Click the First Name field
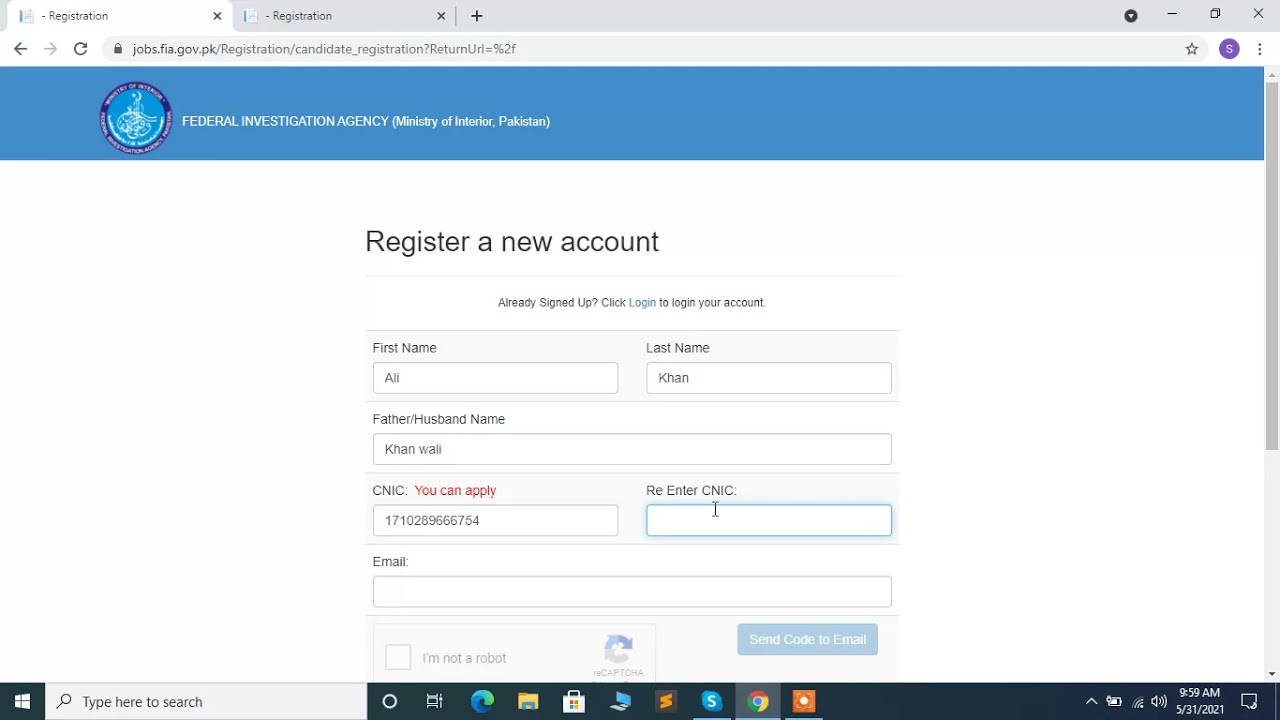1280x720 pixels. (x=495, y=378)
